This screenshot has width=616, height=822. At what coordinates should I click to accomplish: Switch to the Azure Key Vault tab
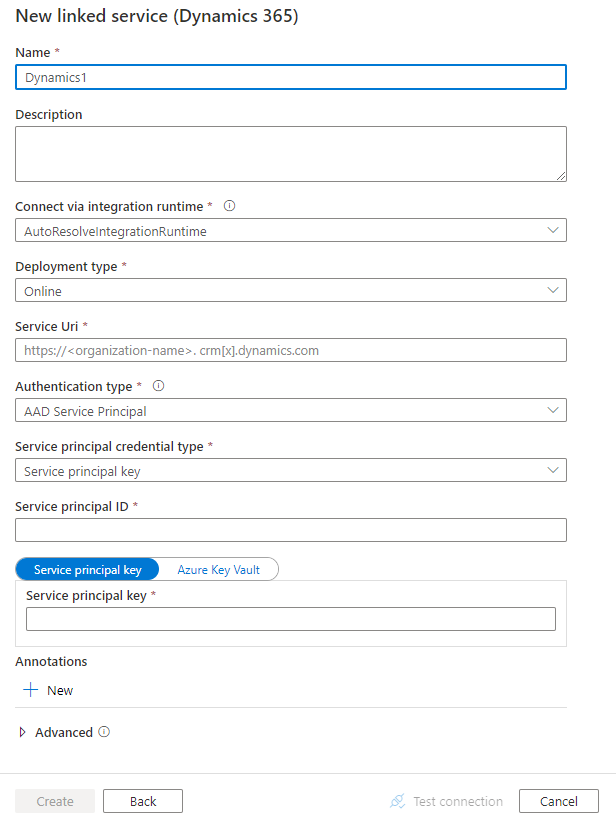[219, 569]
